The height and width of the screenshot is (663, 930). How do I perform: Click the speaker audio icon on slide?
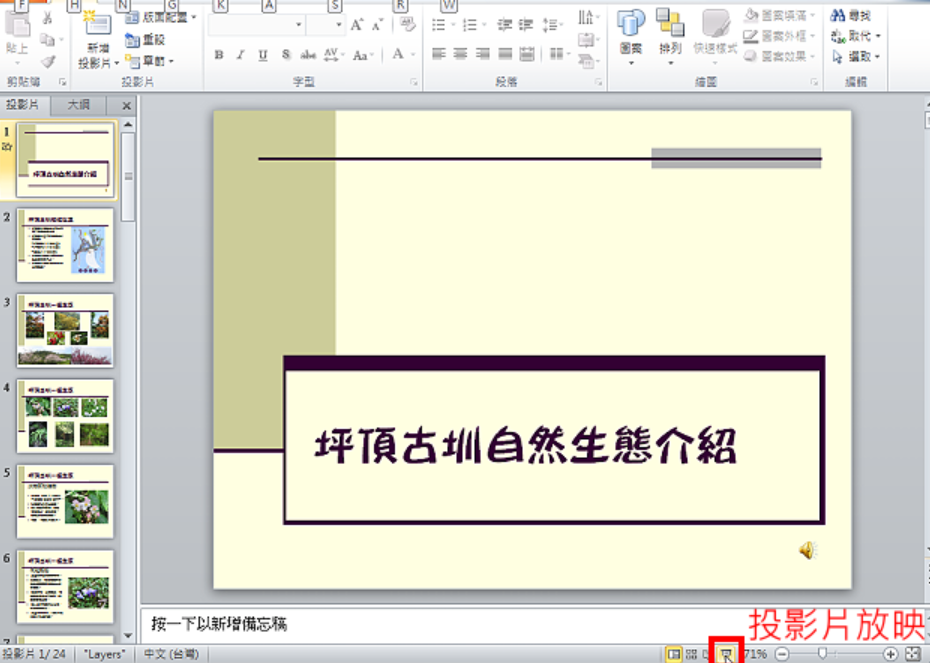click(x=807, y=550)
